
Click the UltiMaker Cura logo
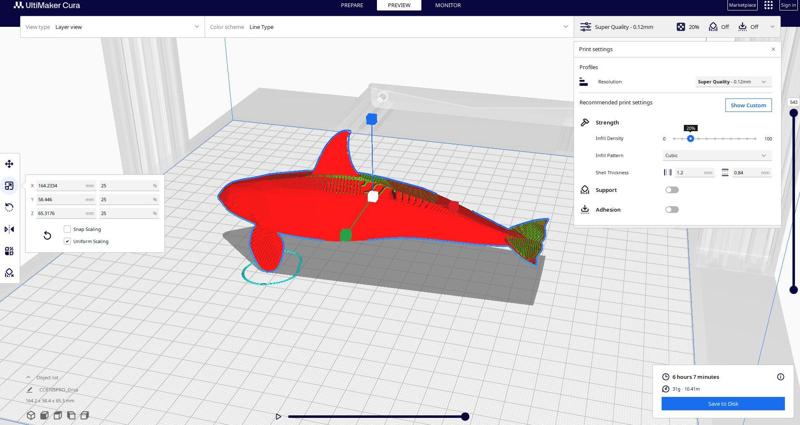click(x=46, y=5)
